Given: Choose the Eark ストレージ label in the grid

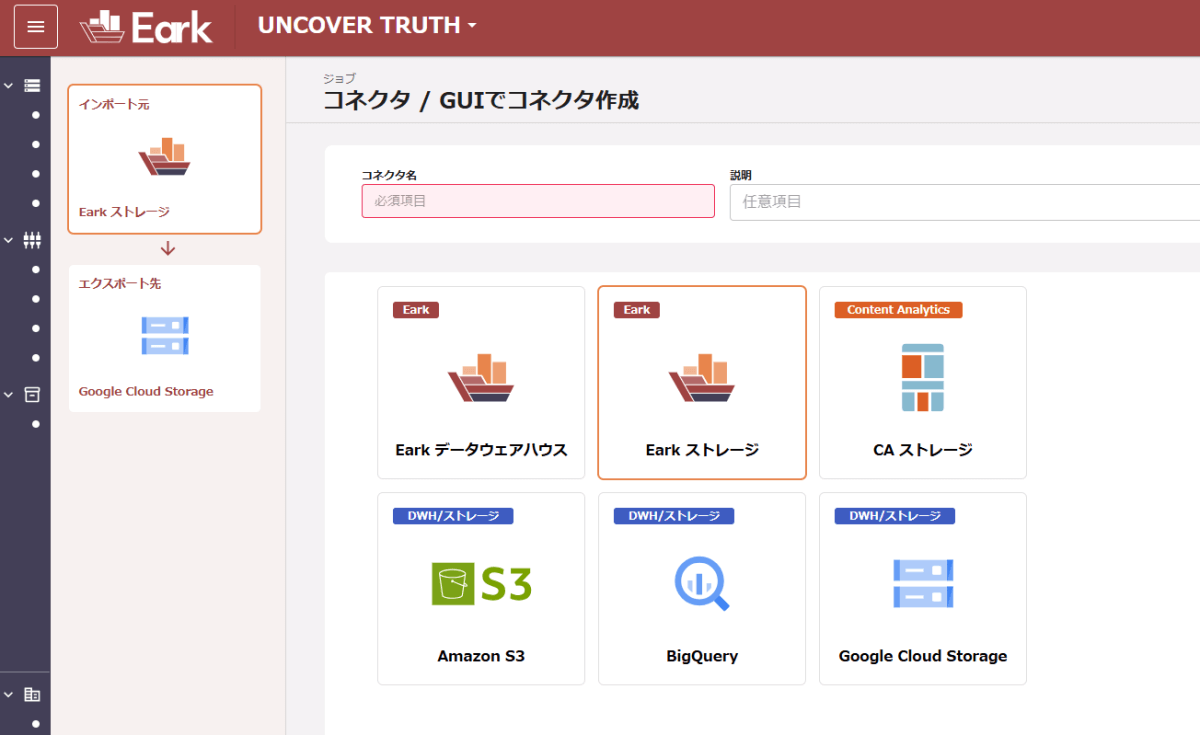Looking at the screenshot, I should click(702, 450).
